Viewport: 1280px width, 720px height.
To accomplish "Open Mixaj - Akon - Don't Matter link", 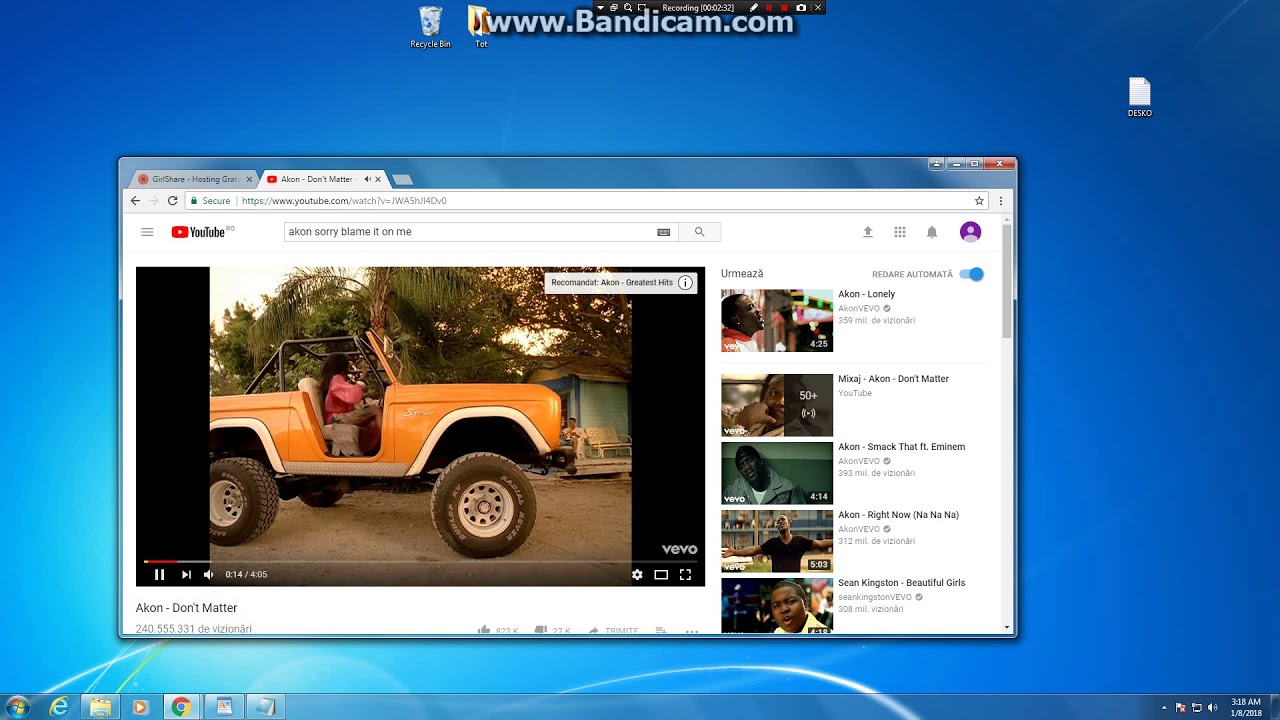I will tap(893, 379).
